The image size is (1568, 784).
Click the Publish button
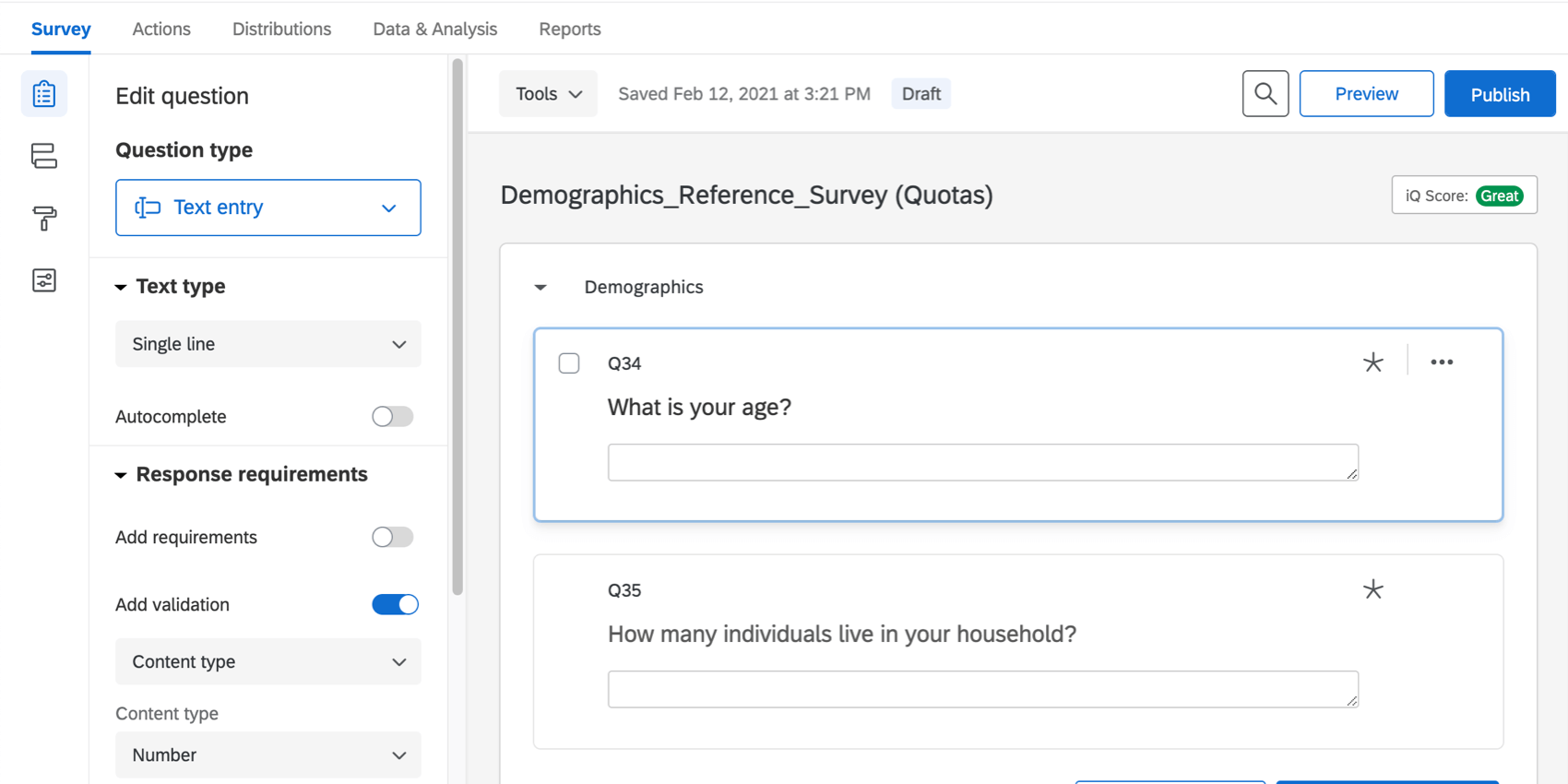1500,94
